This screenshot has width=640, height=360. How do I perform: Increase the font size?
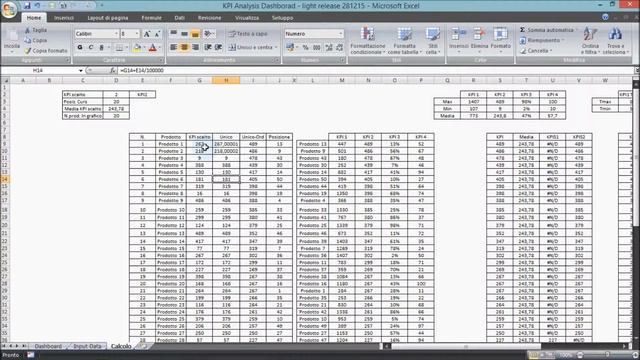click(147, 34)
